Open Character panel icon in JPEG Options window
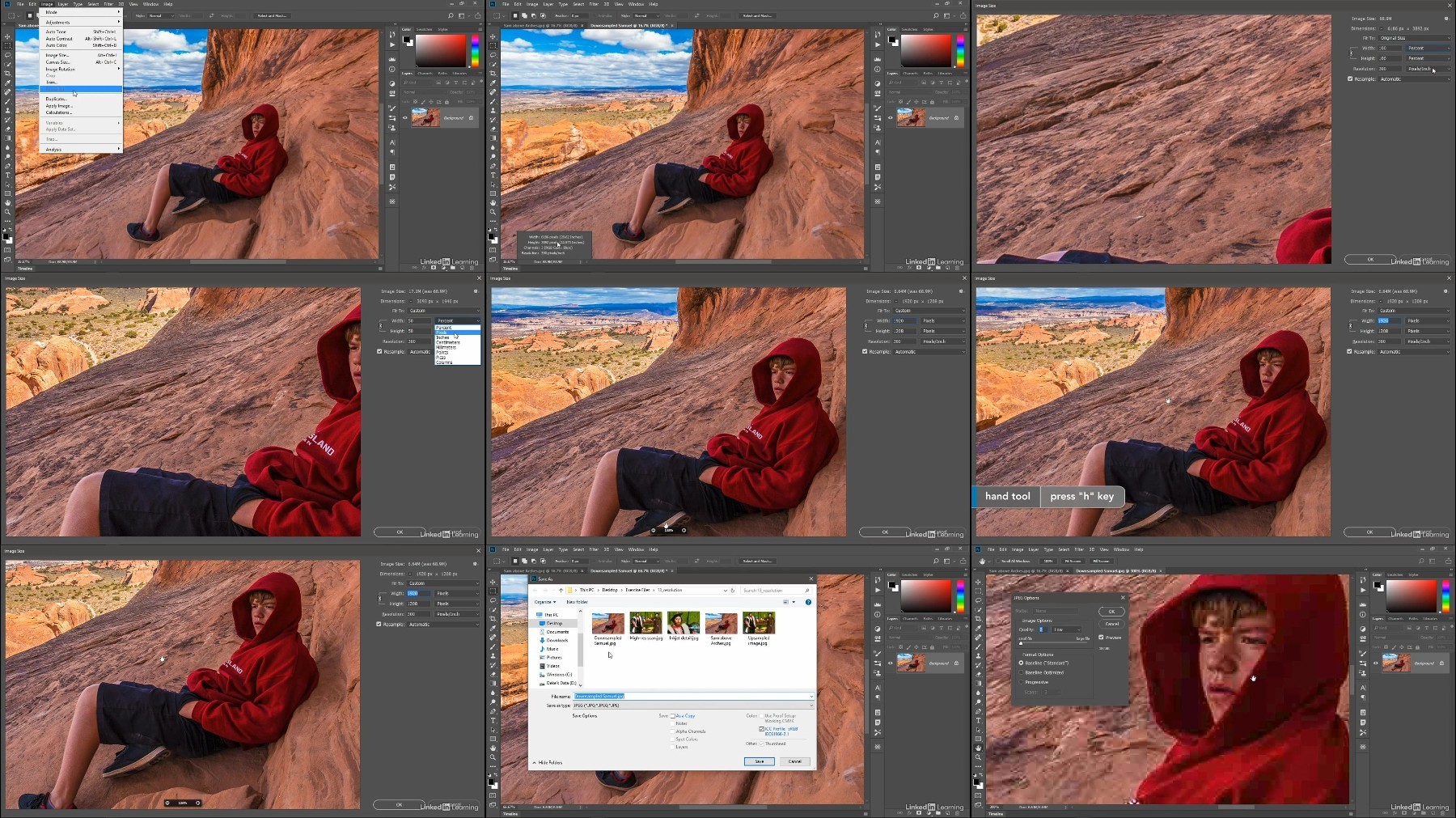Viewport: 1456px width, 818px height. click(x=1363, y=688)
